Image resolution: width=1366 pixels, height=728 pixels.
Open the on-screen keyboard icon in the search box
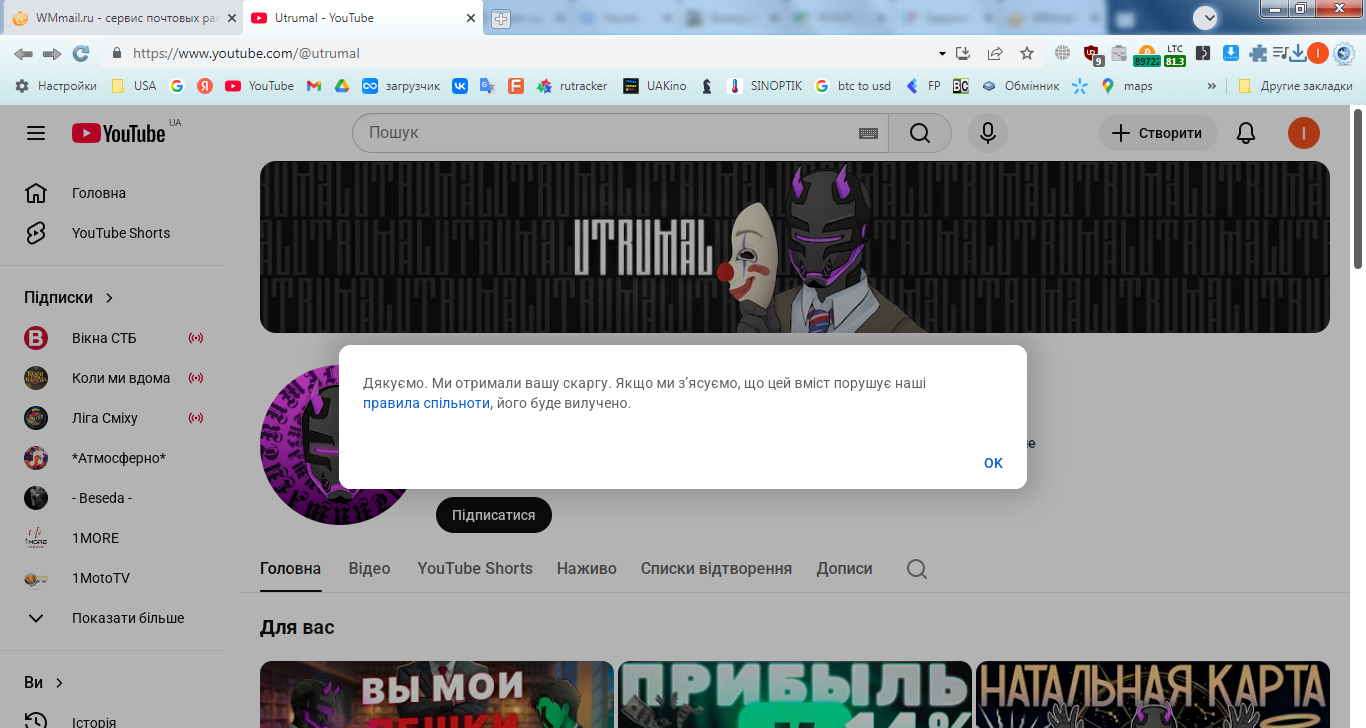pos(867,133)
